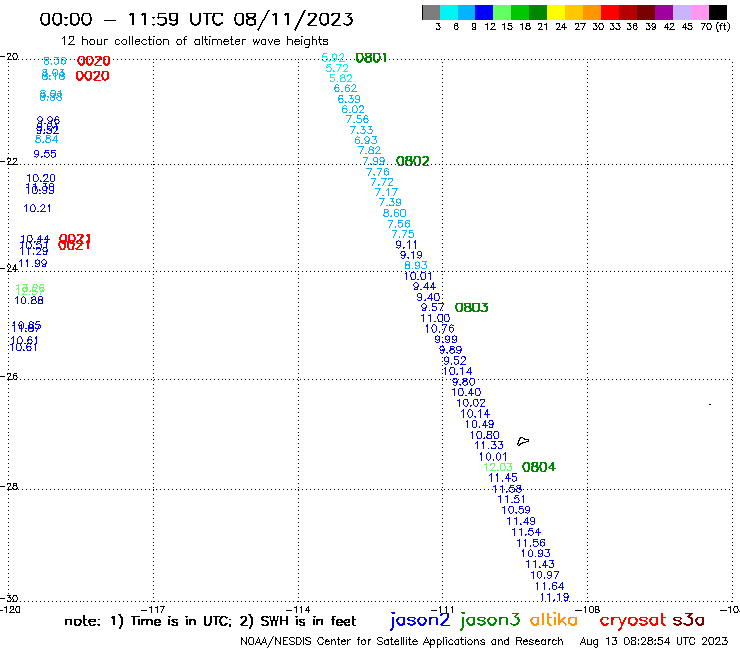Click the 9.57 value beside 0803

coord(433,308)
